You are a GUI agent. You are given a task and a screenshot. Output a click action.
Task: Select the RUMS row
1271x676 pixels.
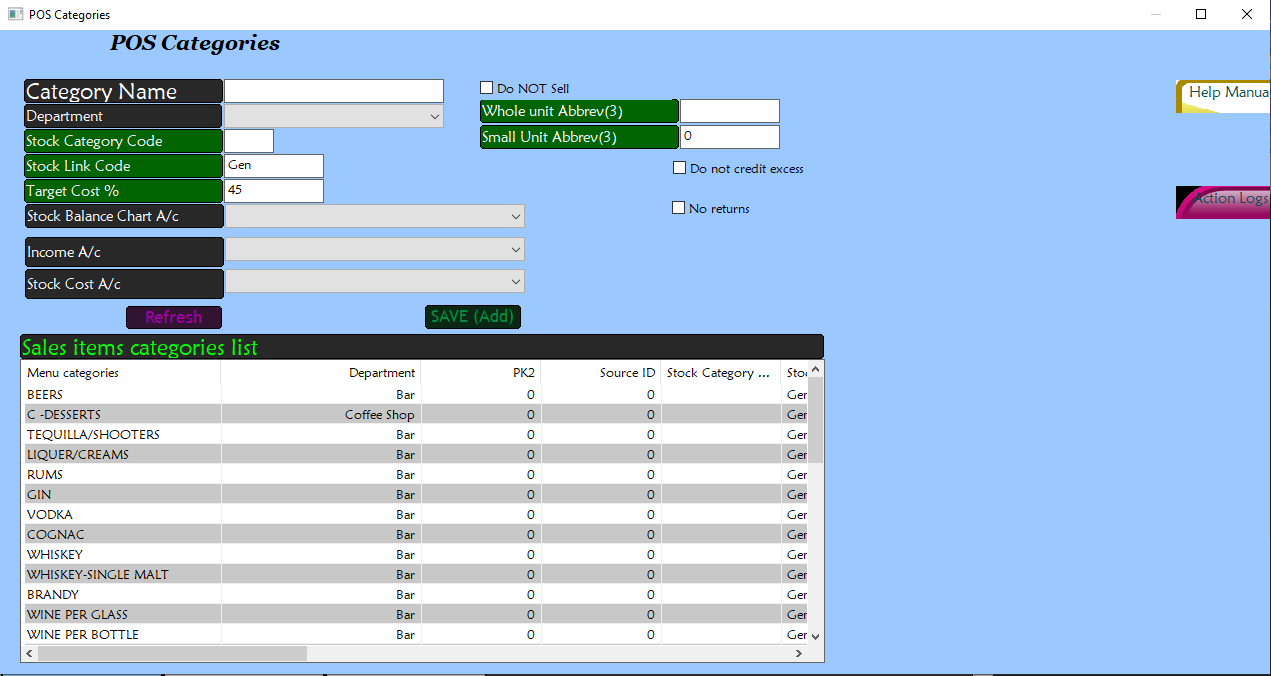click(414, 475)
